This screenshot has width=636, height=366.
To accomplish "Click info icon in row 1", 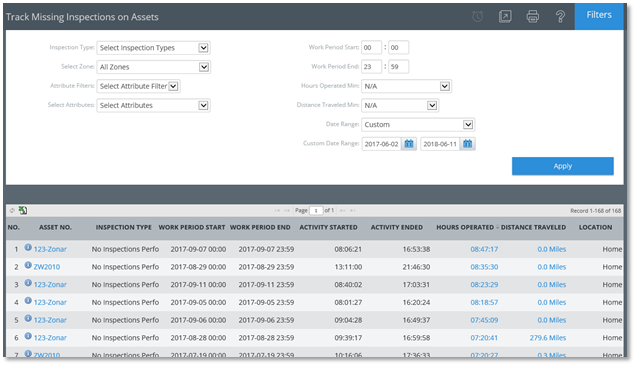I will click(x=28, y=248).
